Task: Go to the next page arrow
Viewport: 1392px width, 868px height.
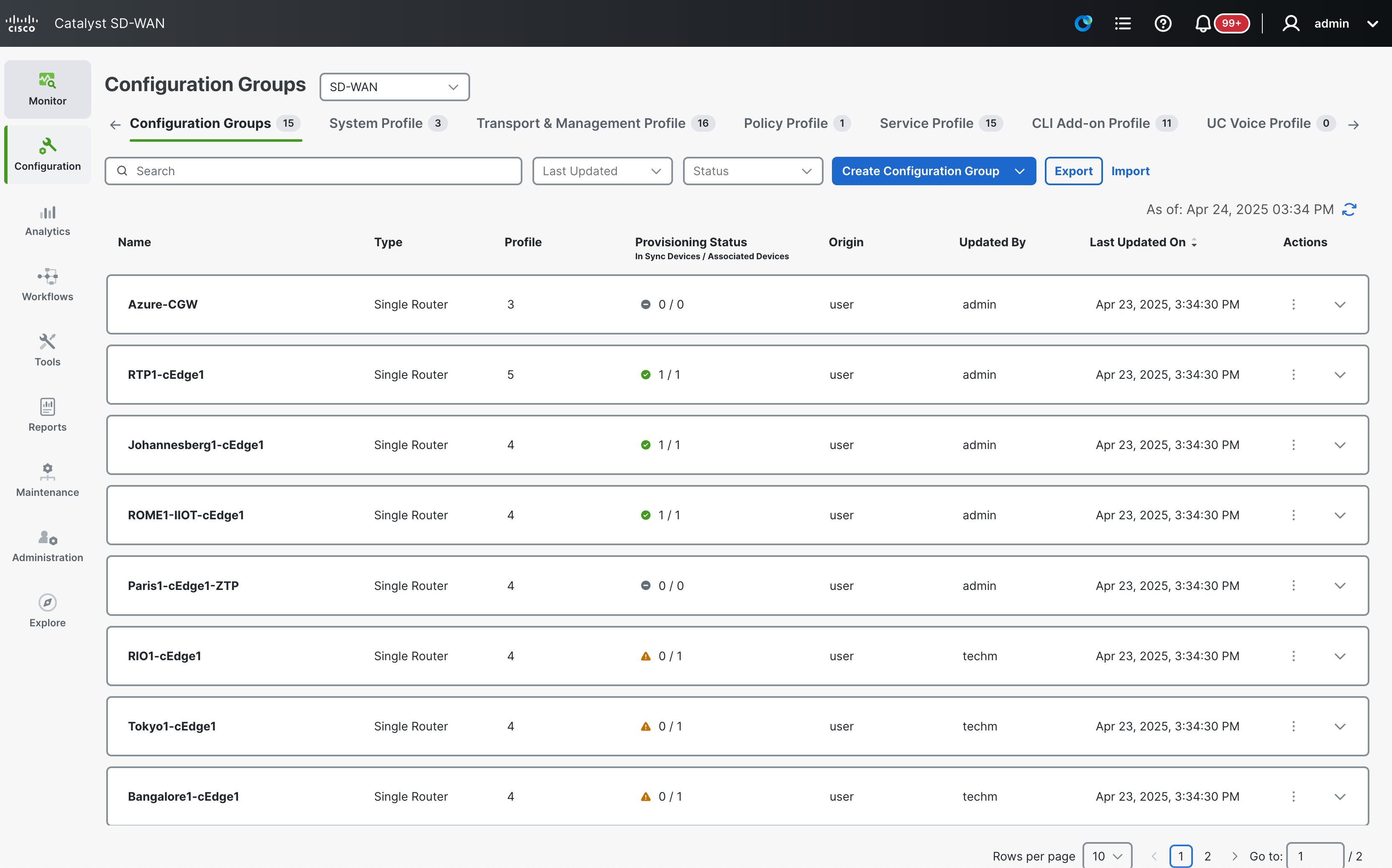Action: tap(1235, 856)
